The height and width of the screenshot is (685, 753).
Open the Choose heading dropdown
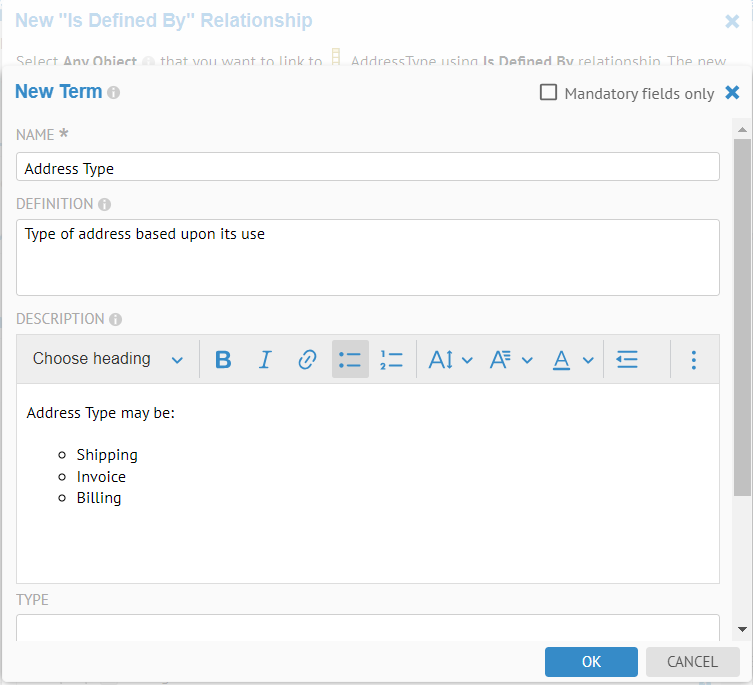pyautogui.click(x=108, y=359)
